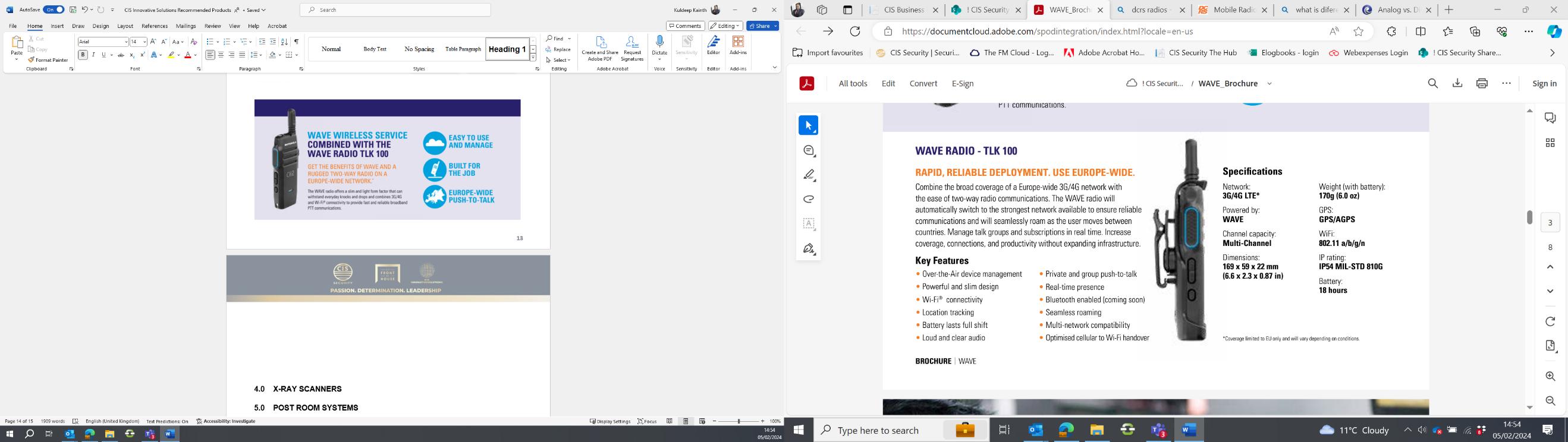
Task: Click Increase Indent icon
Action: [274, 42]
